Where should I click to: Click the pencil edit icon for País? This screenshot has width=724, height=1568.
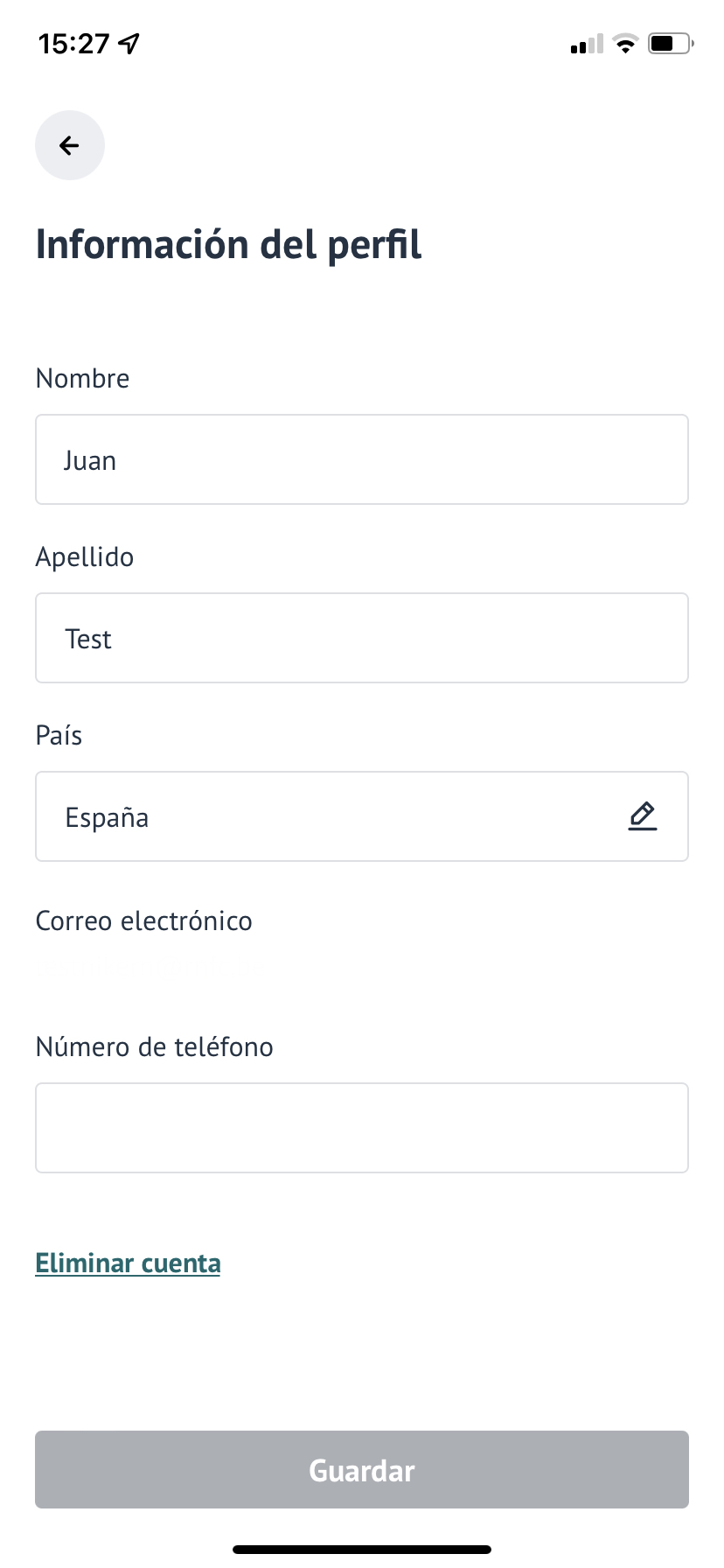click(x=642, y=816)
